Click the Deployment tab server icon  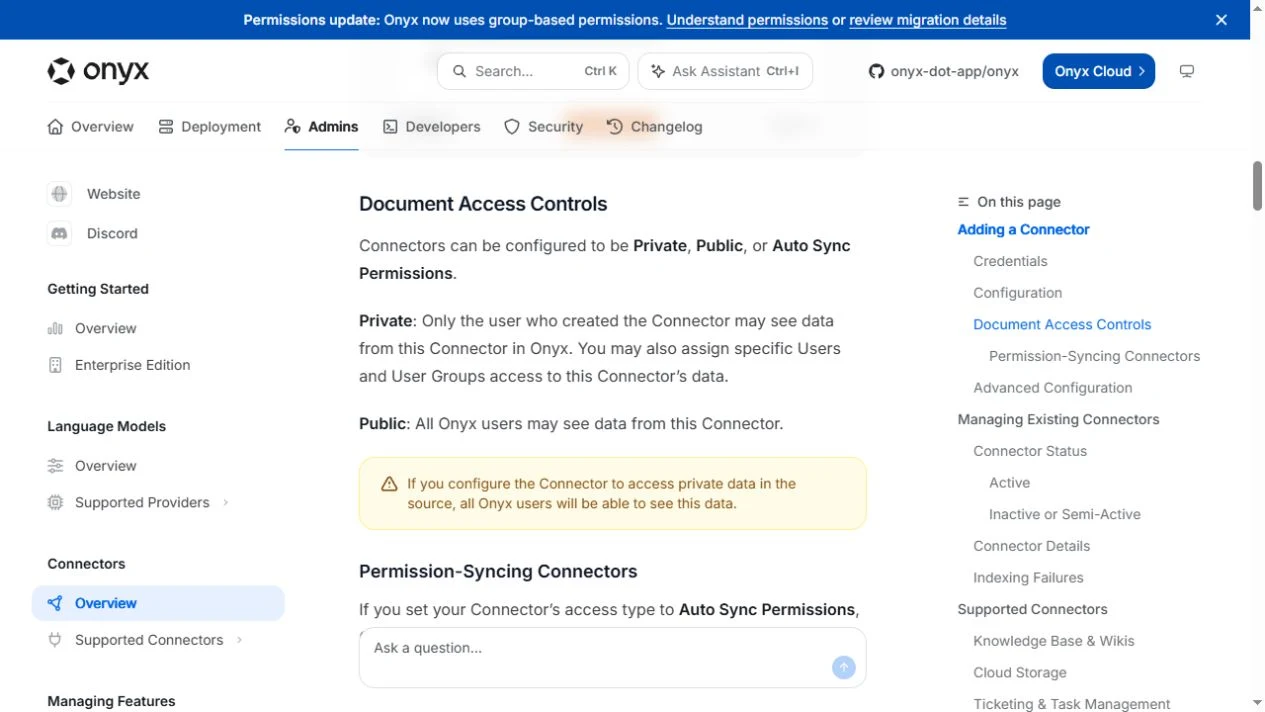click(166, 127)
